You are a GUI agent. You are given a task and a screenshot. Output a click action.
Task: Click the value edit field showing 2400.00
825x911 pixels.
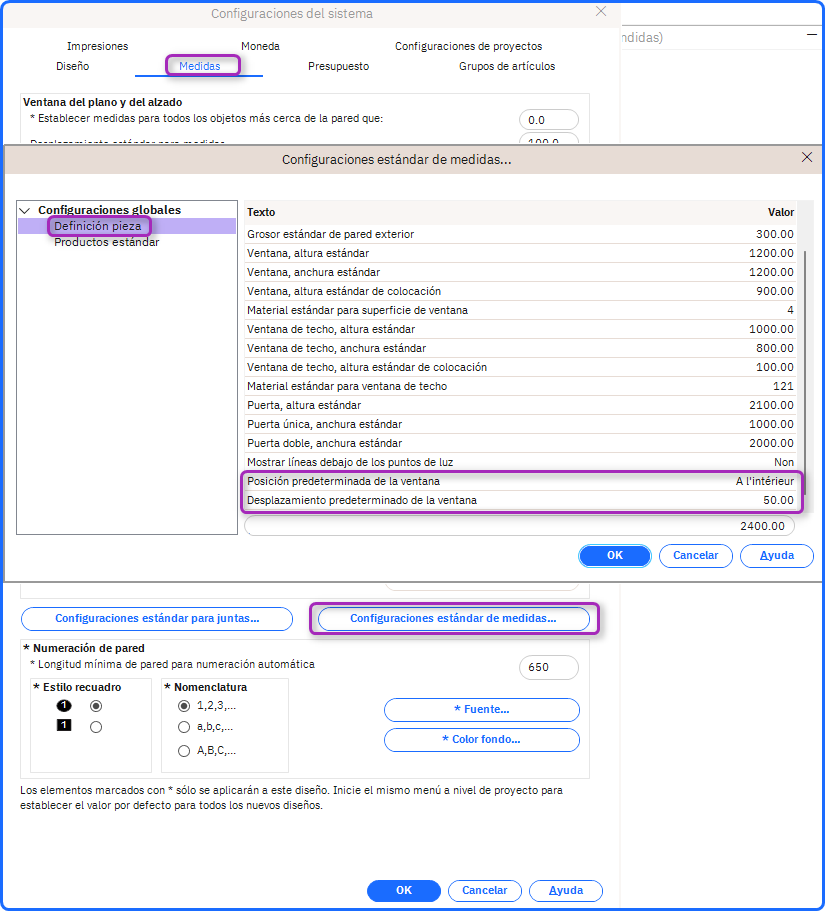pyautogui.click(x=519, y=526)
